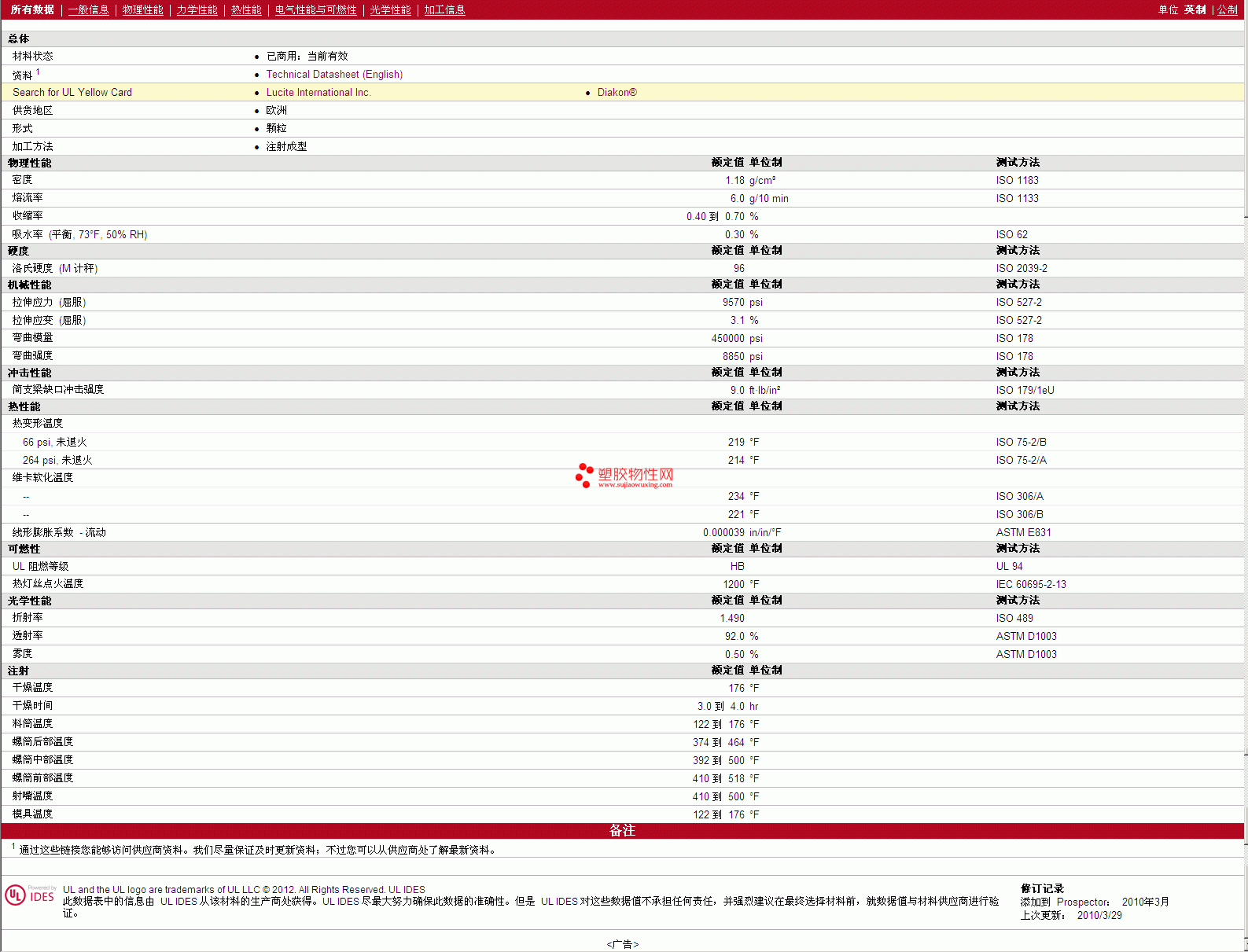Click the 加工方法 row label
The height and width of the screenshot is (952, 1248).
click(32, 147)
